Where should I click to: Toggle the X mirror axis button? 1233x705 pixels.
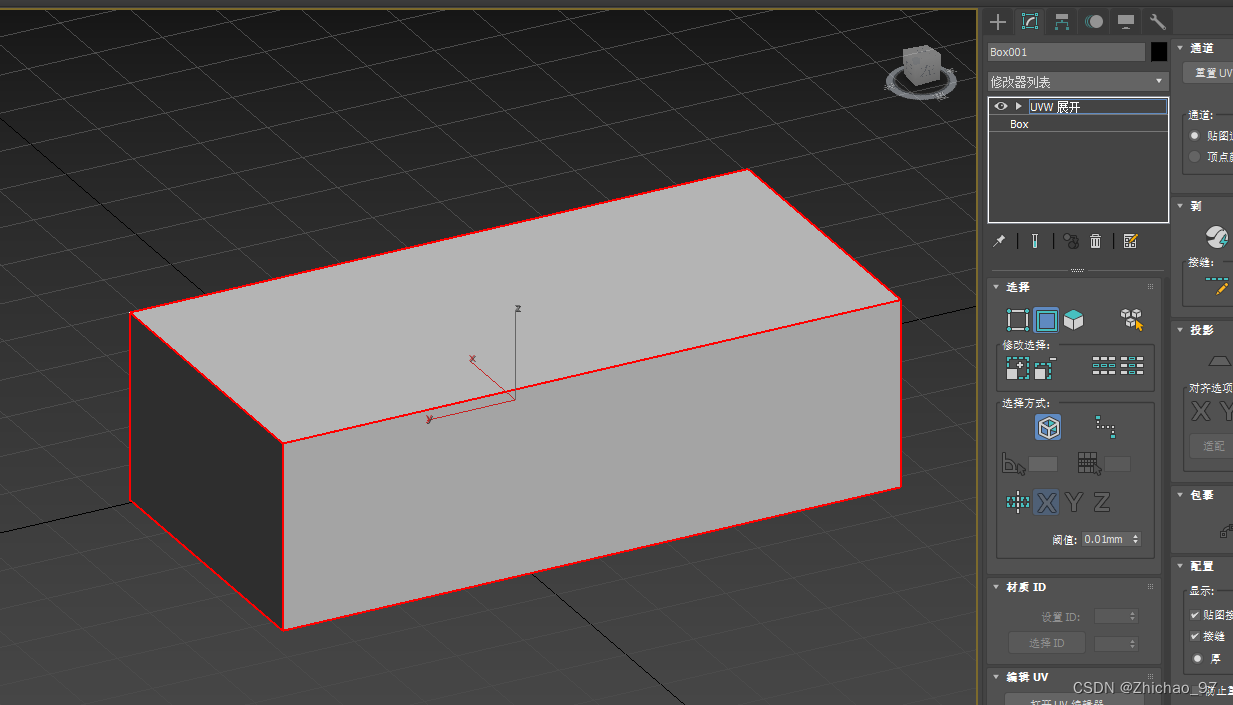click(x=1047, y=502)
